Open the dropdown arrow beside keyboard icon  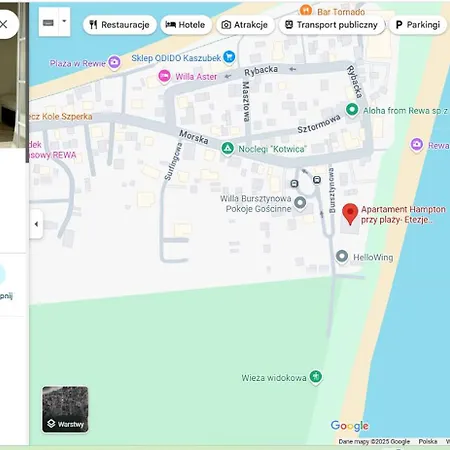(x=64, y=22)
